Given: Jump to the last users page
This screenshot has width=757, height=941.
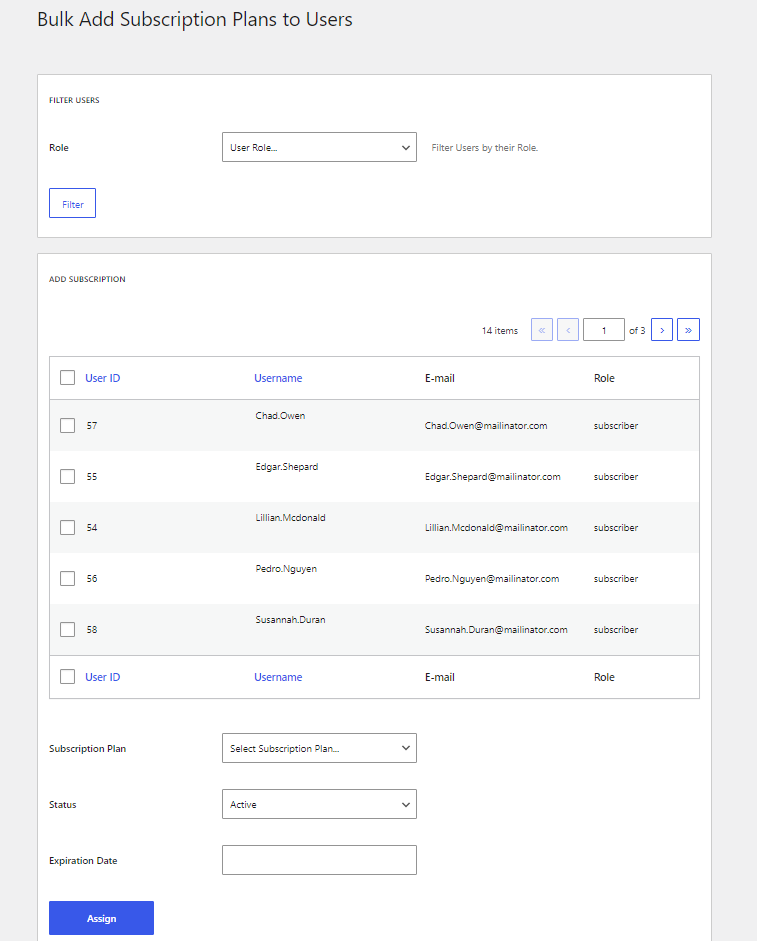Looking at the screenshot, I should 688,330.
